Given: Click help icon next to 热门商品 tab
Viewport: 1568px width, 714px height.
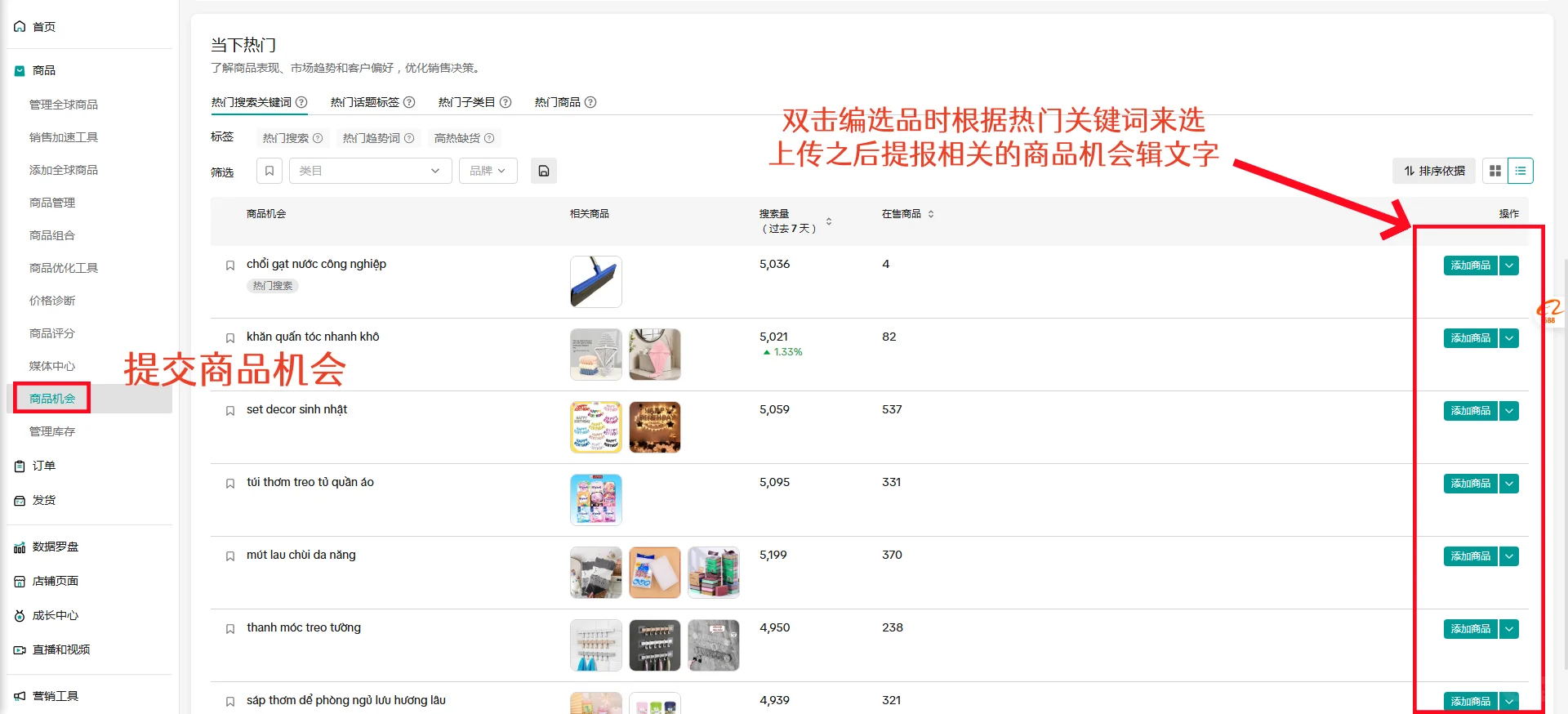Looking at the screenshot, I should click(590, 102).
